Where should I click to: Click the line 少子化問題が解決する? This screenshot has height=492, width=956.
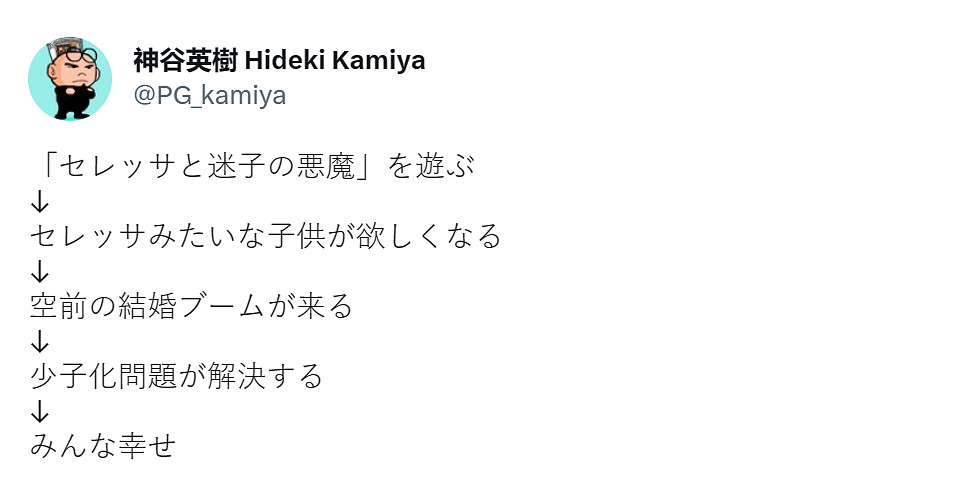click(177, 376)
